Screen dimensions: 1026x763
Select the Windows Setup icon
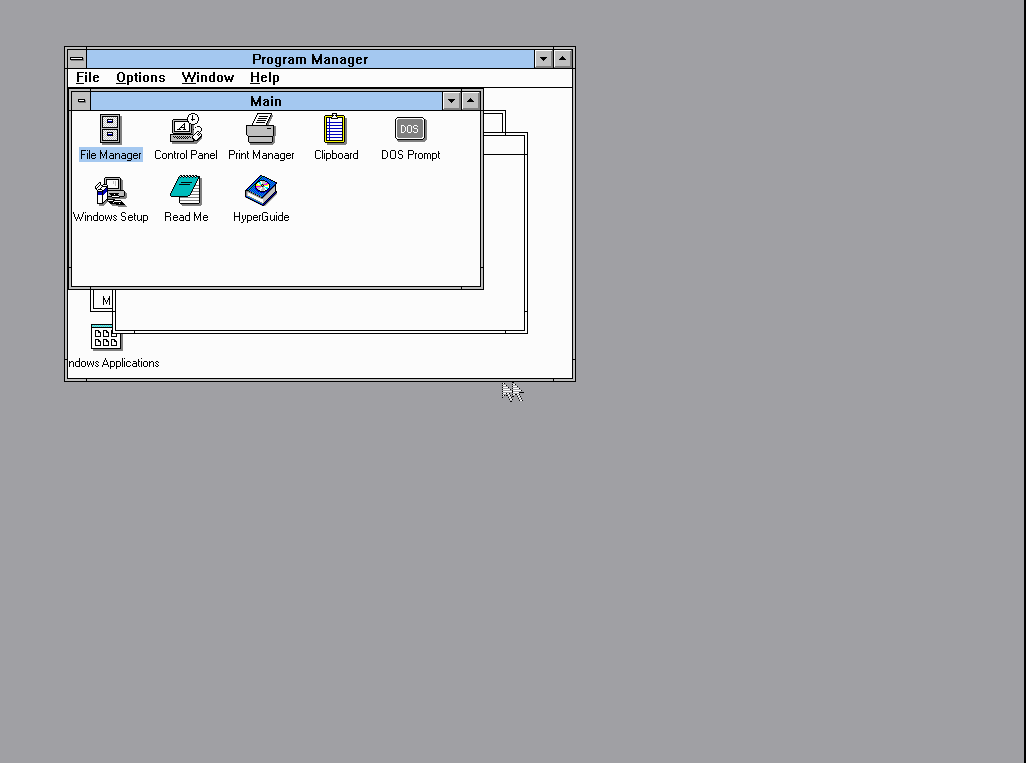[111, 191]
